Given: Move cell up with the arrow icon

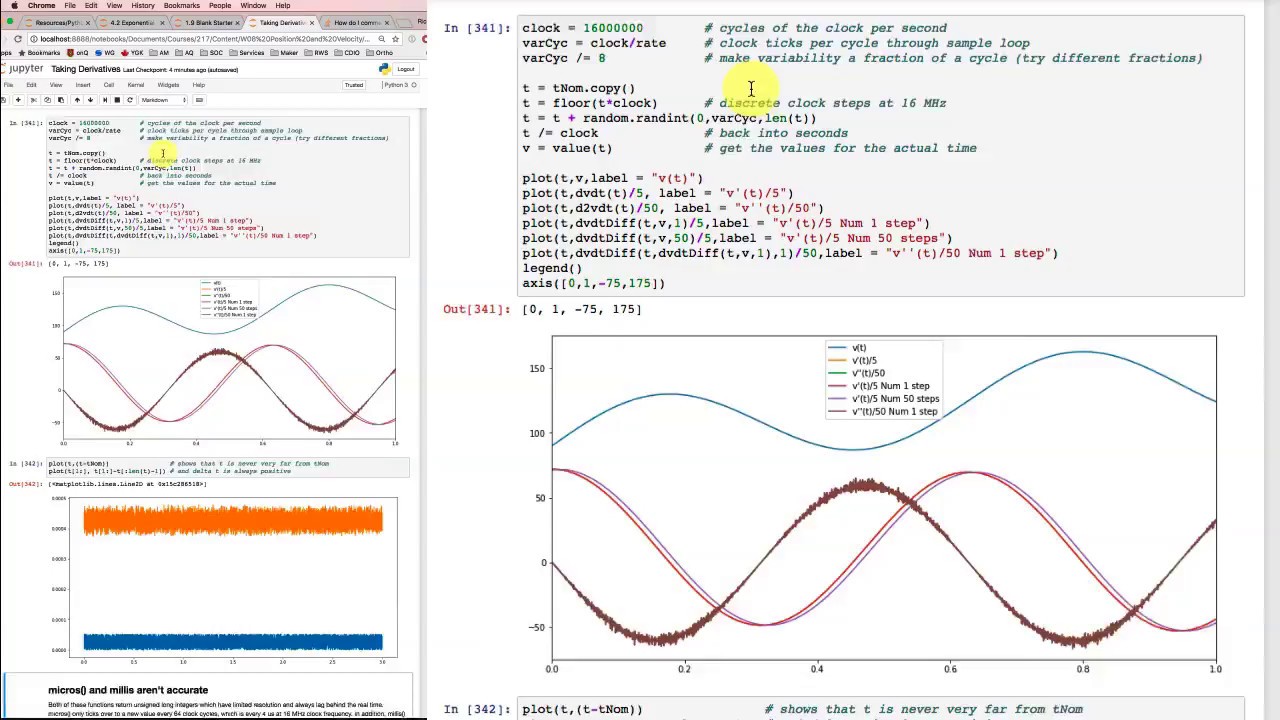Looking at the screenshot, I should (x=77, y=100).
